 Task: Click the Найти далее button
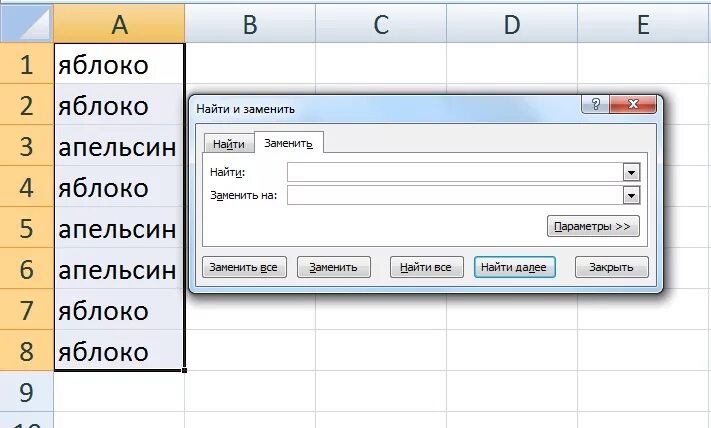(x=514, y=267)
